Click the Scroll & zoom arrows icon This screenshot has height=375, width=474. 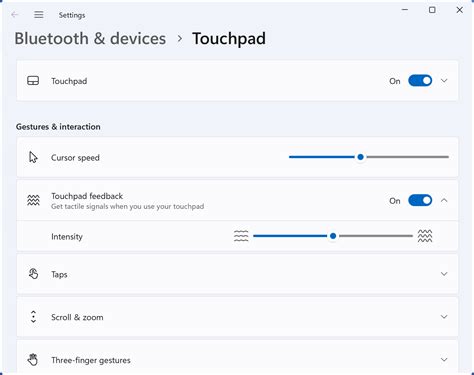(33, 317)
